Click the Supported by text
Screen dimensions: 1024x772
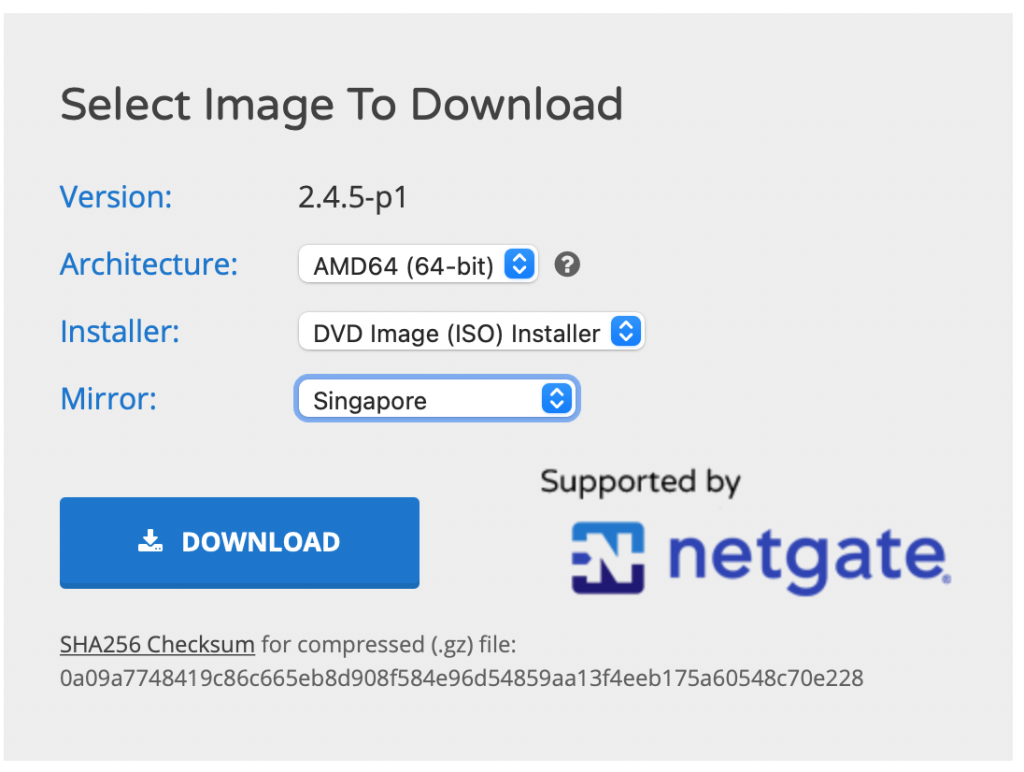point(641,483)
